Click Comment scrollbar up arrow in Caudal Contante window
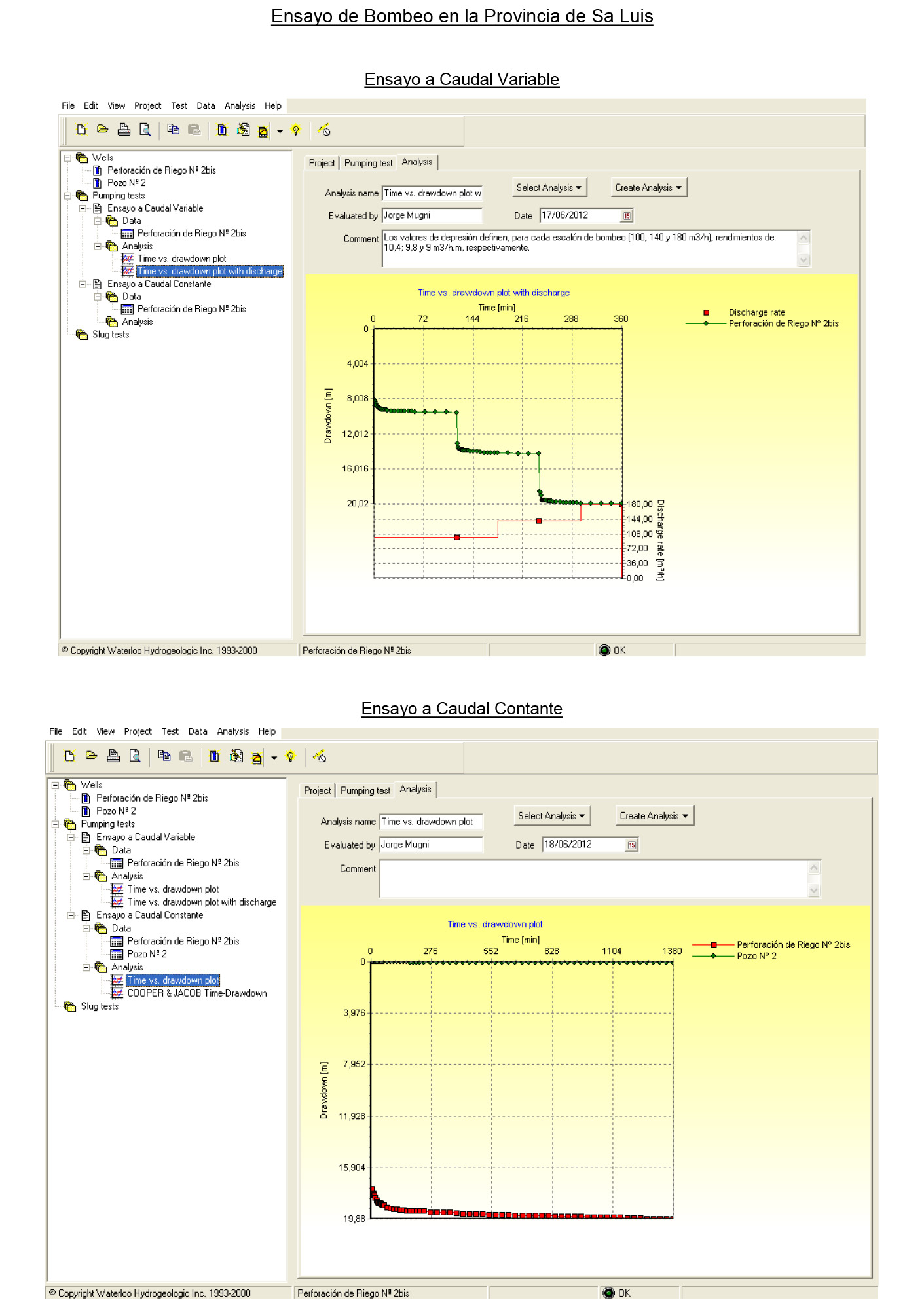The image size is (924, 1309). [x=814, y=868]
